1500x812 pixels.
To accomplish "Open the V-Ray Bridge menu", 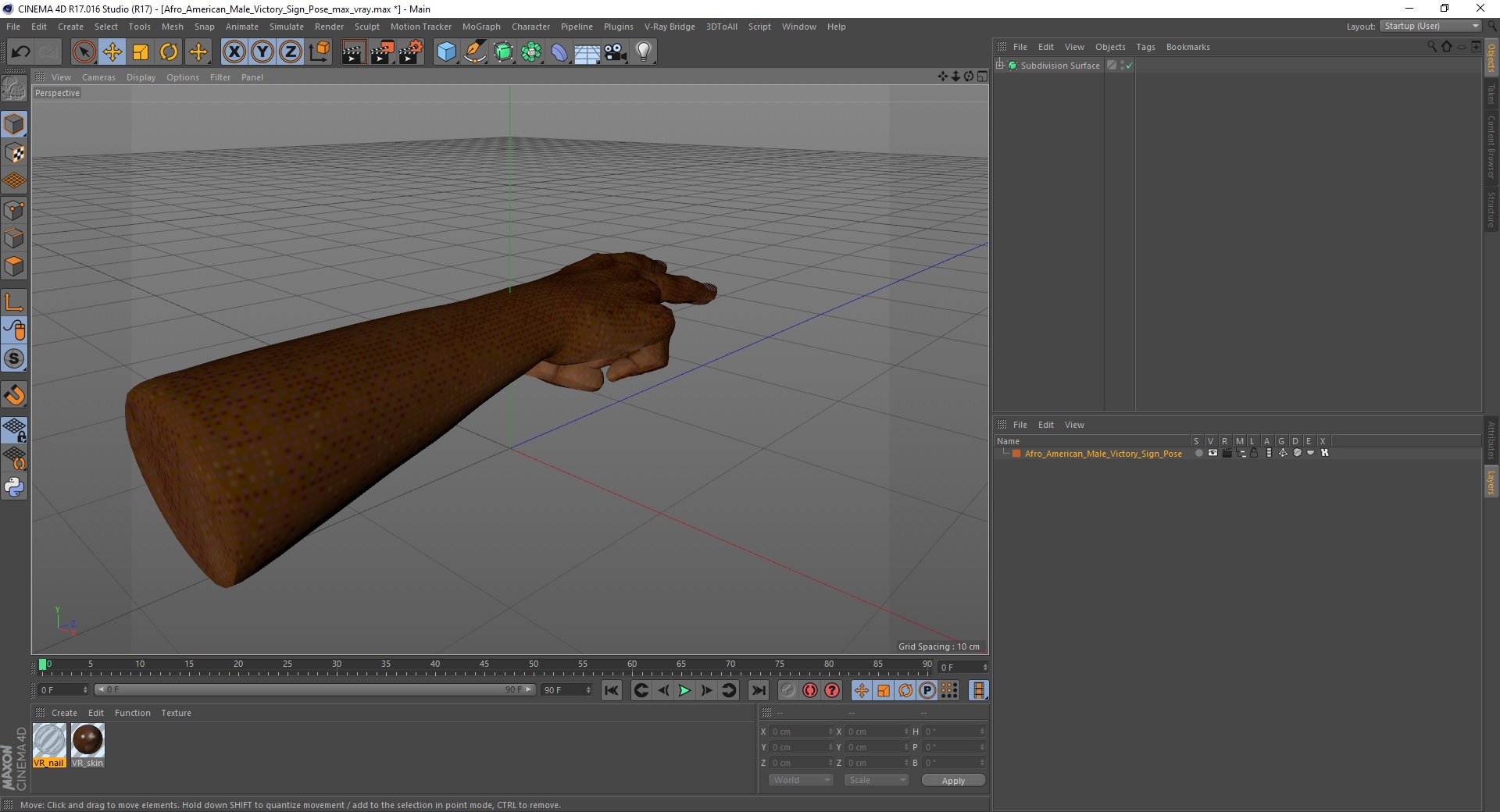I will [x=670, y=27].
